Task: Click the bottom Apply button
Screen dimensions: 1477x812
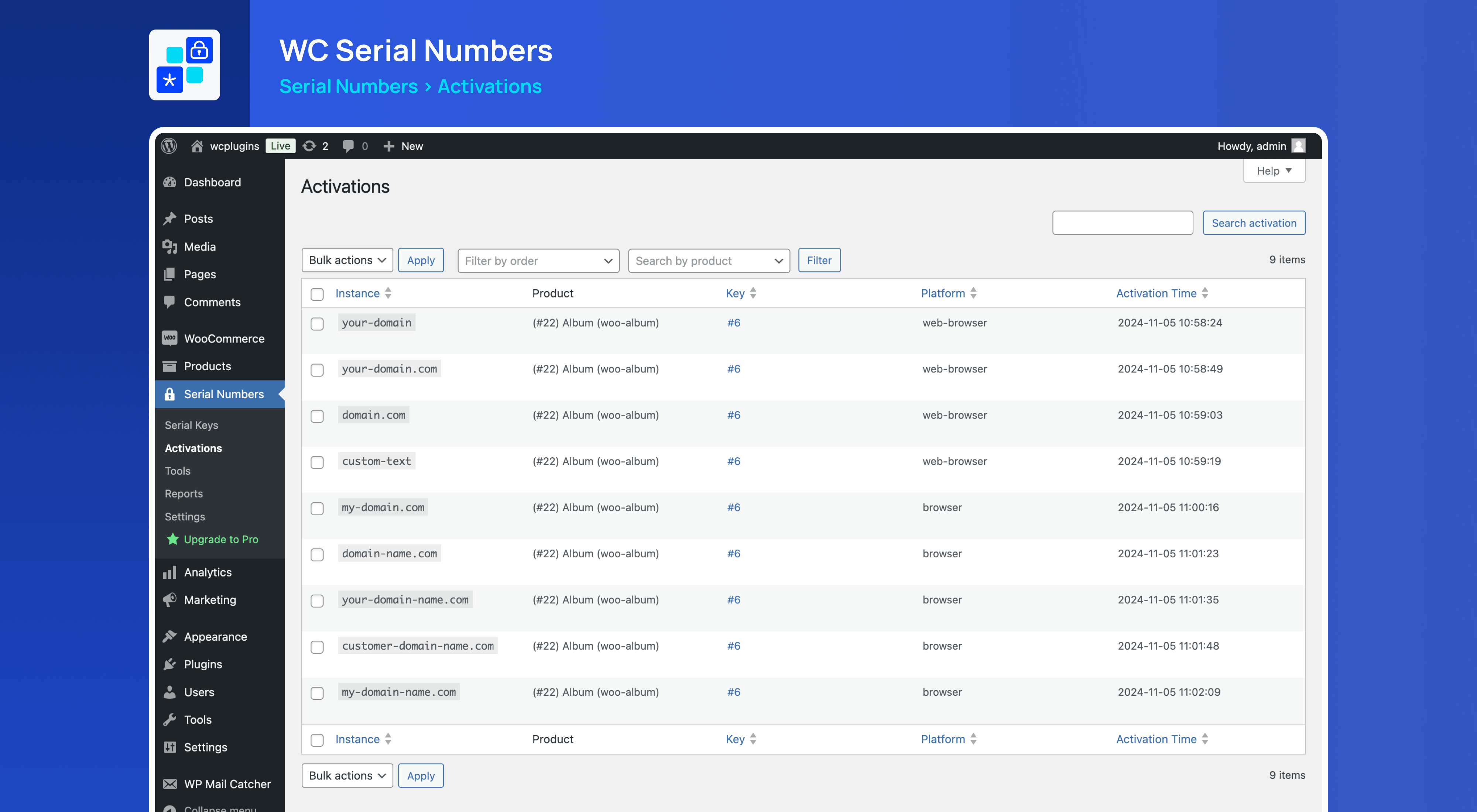Action: 421,775
